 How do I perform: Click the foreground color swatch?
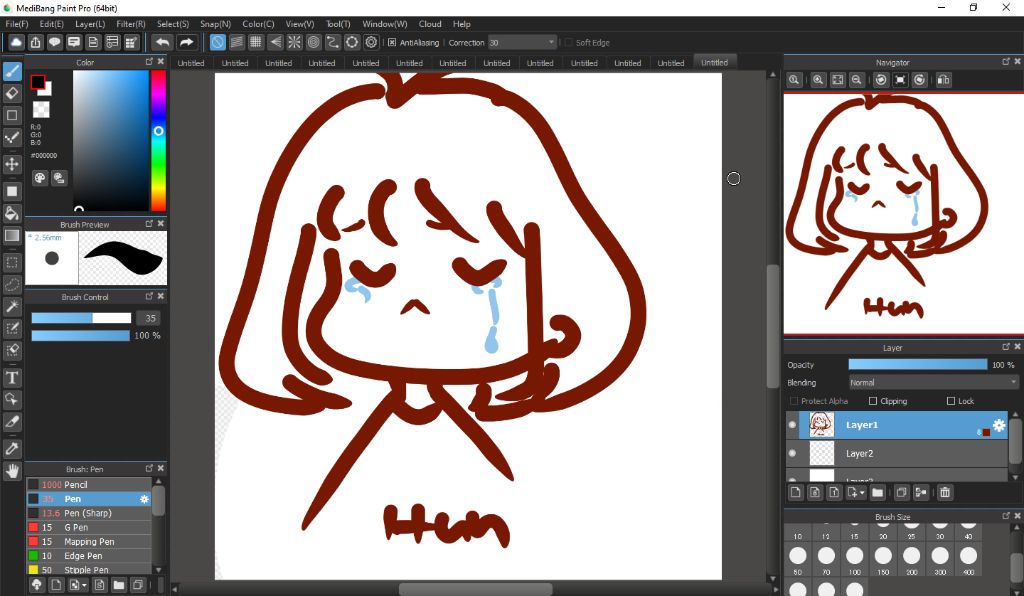pos(38,82)
